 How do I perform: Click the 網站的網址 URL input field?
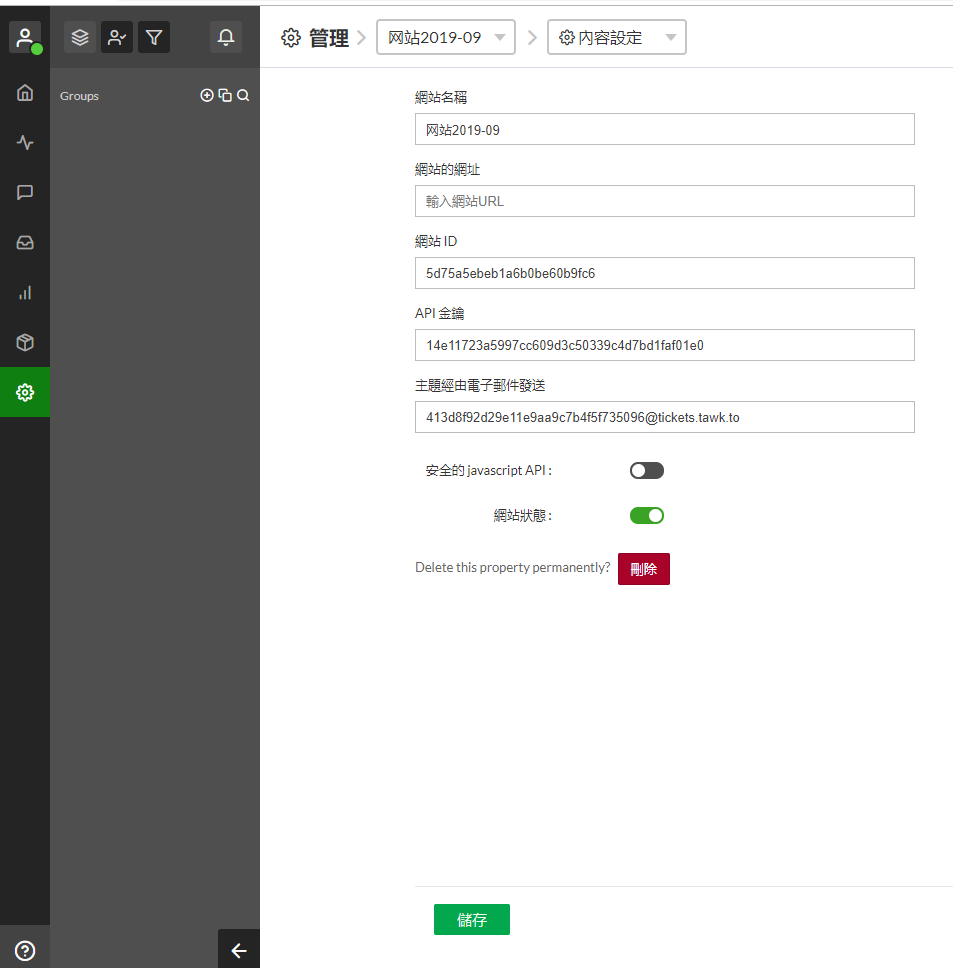[x=664, y=201]
